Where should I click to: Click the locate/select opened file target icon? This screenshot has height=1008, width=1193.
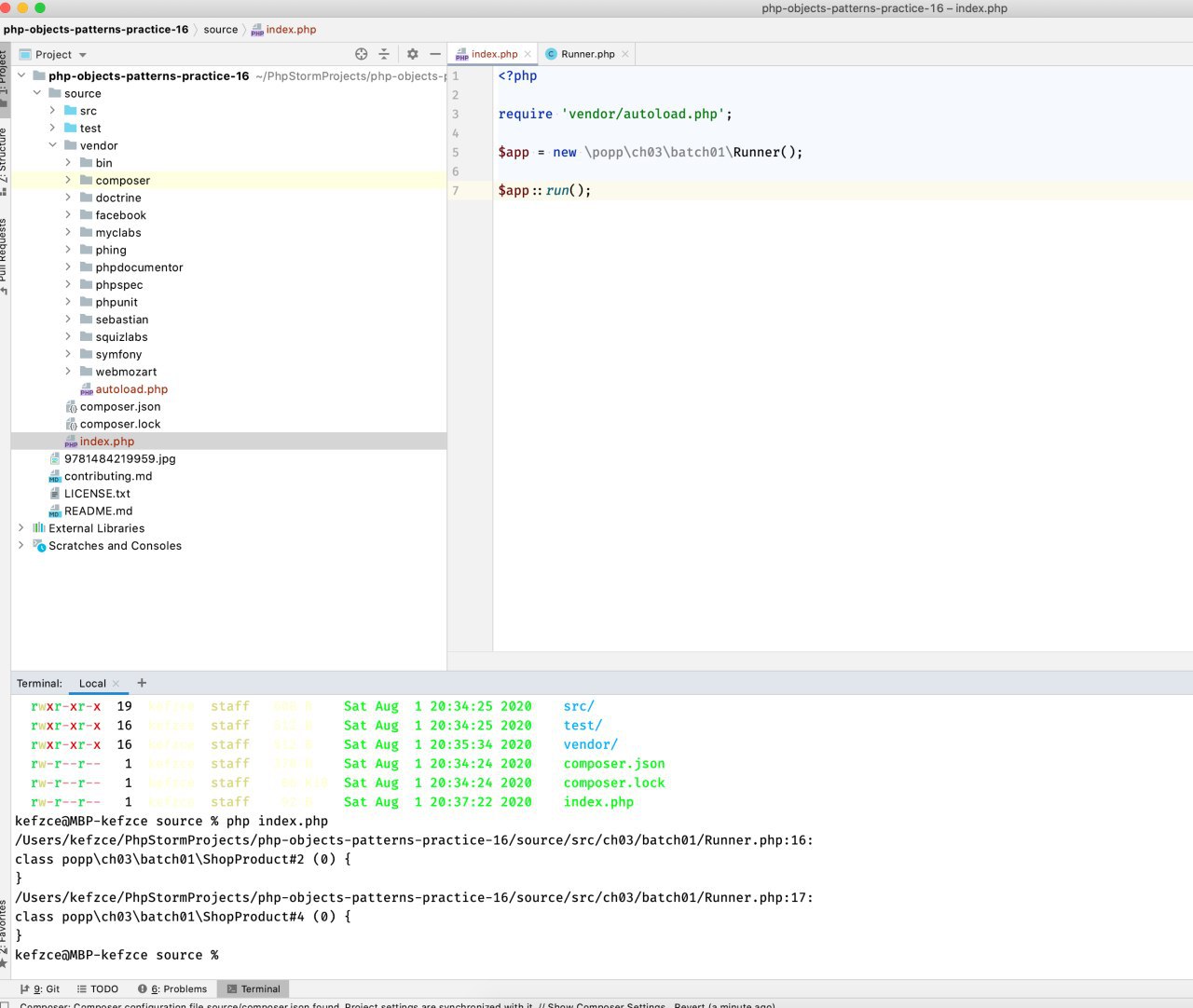pyautogui.click(x=362, y=54)
